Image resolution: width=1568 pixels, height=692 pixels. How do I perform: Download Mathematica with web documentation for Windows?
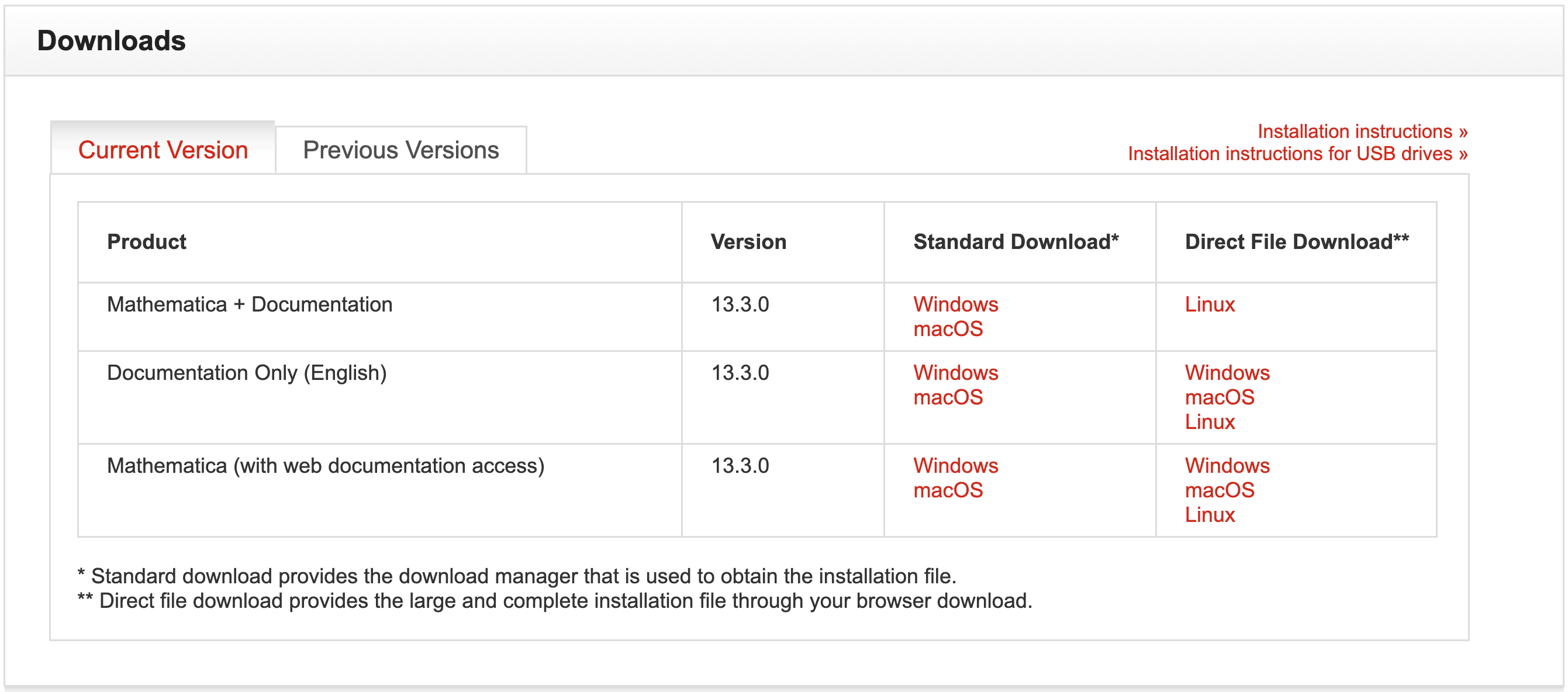coord(956,466)
